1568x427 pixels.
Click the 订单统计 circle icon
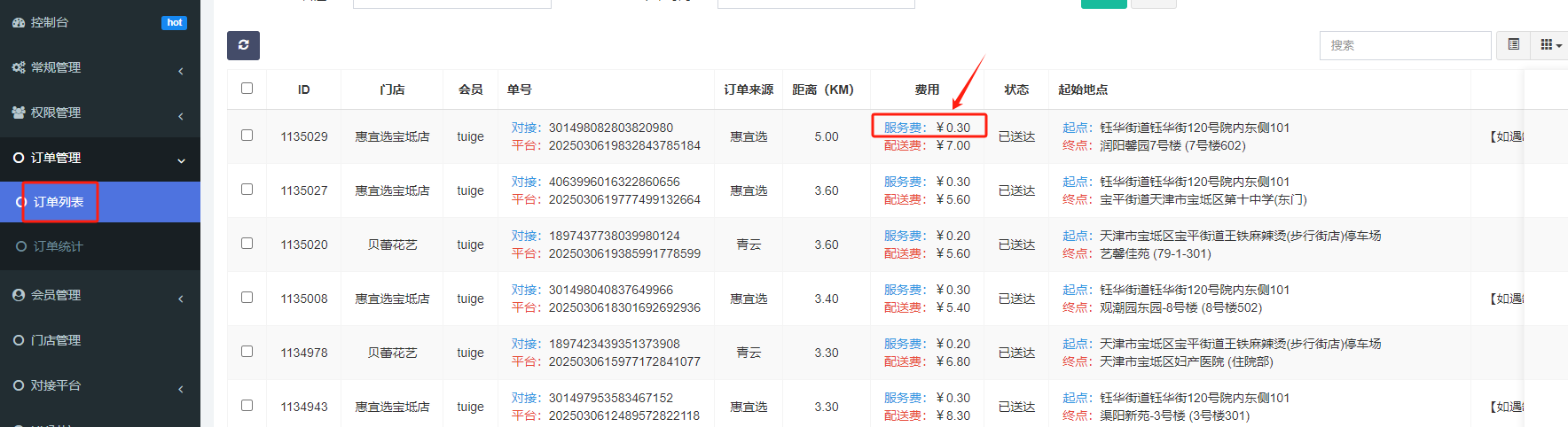coord(21,246)
